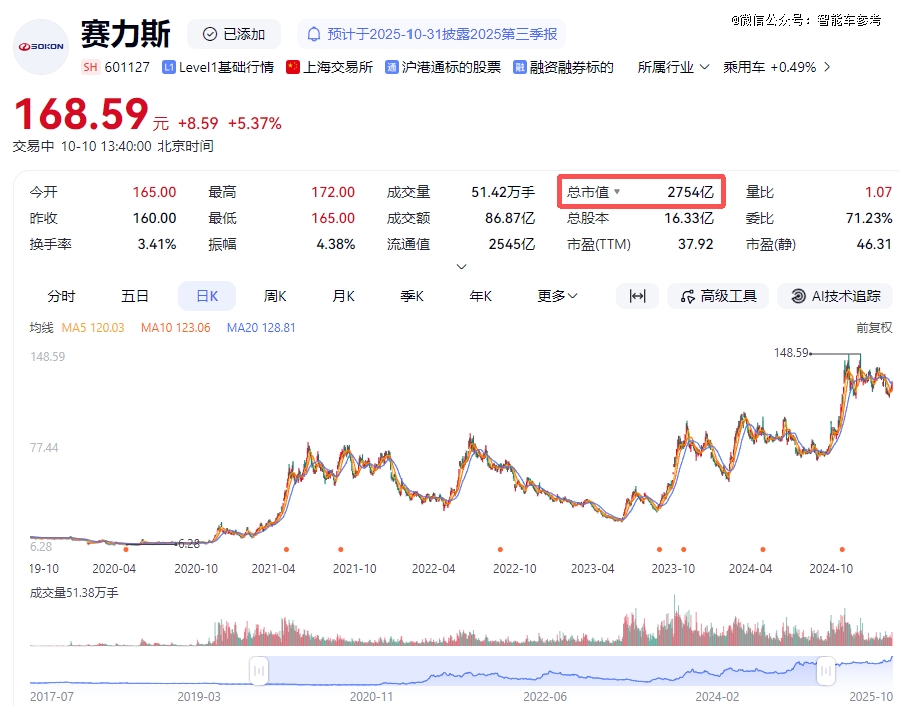The height and width of the screenshot is (706, 900).
Task: Expand more quote data with the chevron
Action: pyautogui.click(x=461, y=267)
